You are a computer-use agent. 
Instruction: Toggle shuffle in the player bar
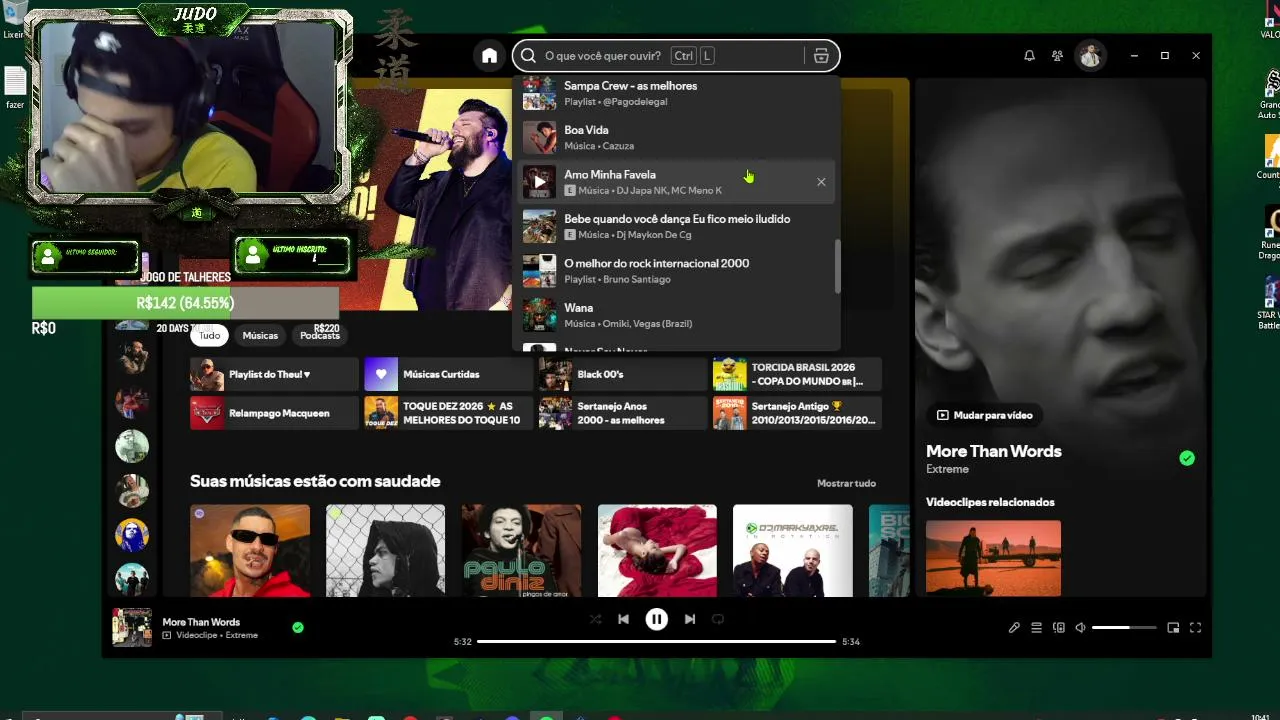596,619
